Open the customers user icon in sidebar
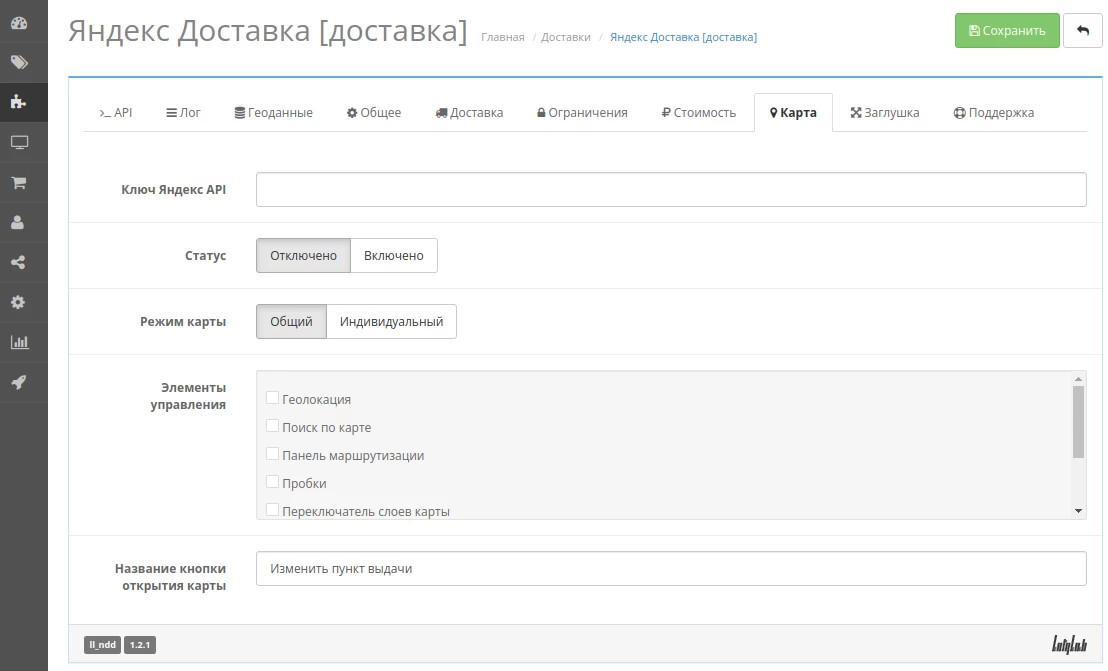 (x=19, y=222)
